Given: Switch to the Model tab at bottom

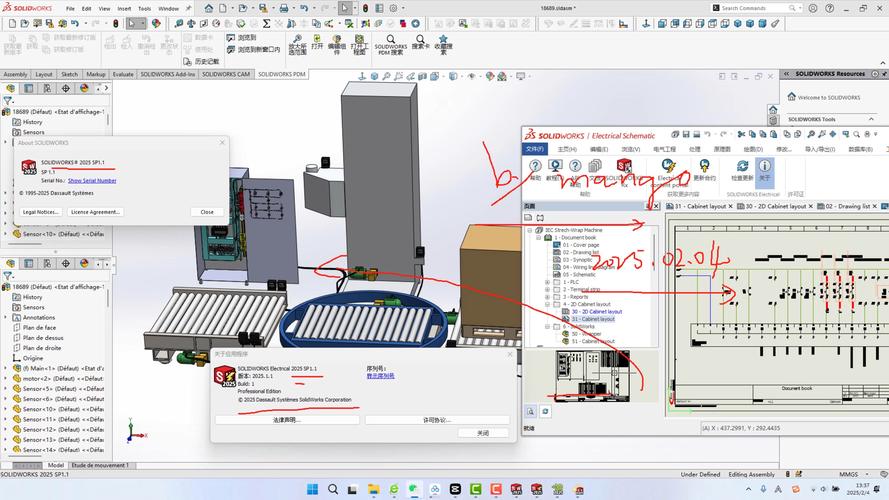Looking at the screenshot, I should coord(56,465).
